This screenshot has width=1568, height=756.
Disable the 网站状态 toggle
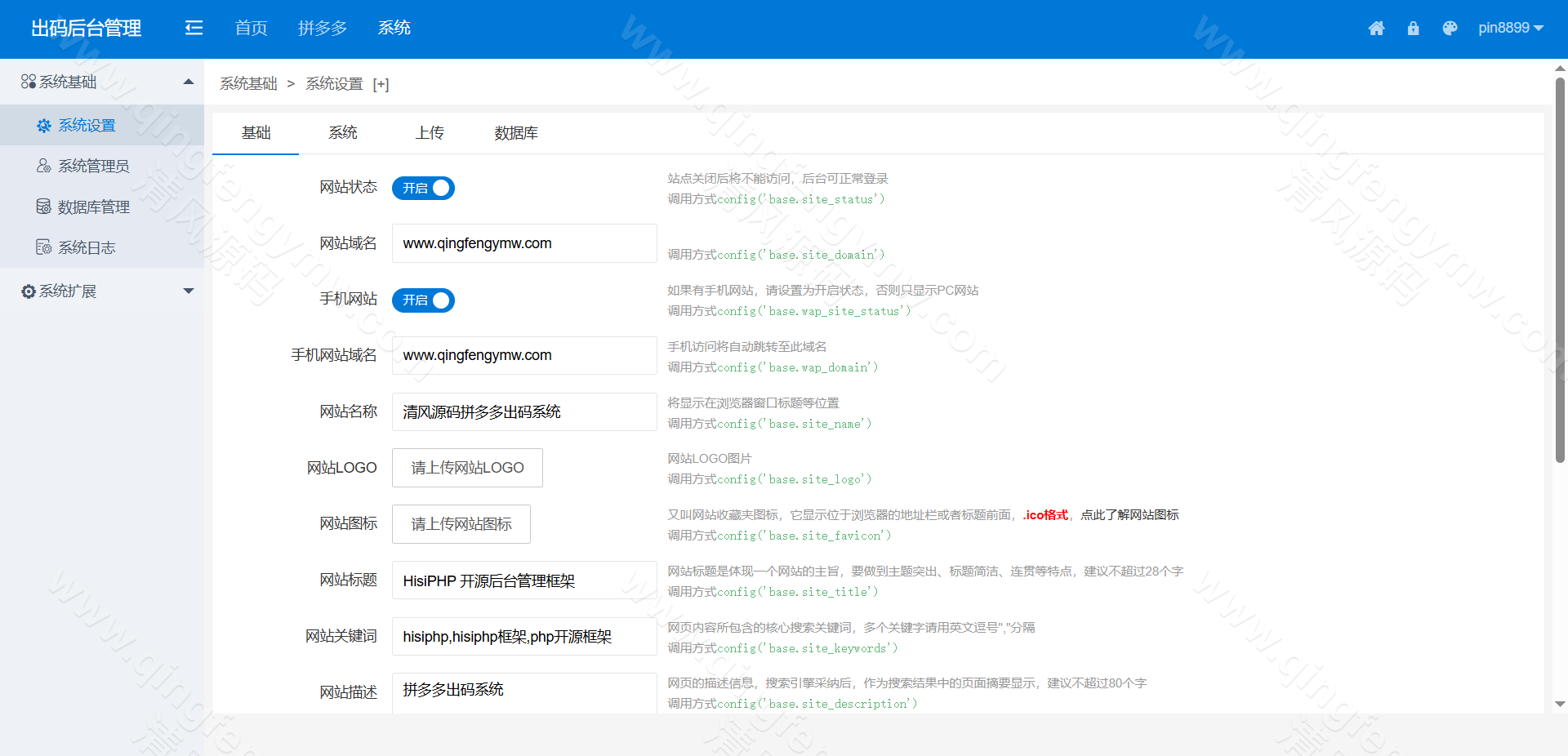coord(423,188)
